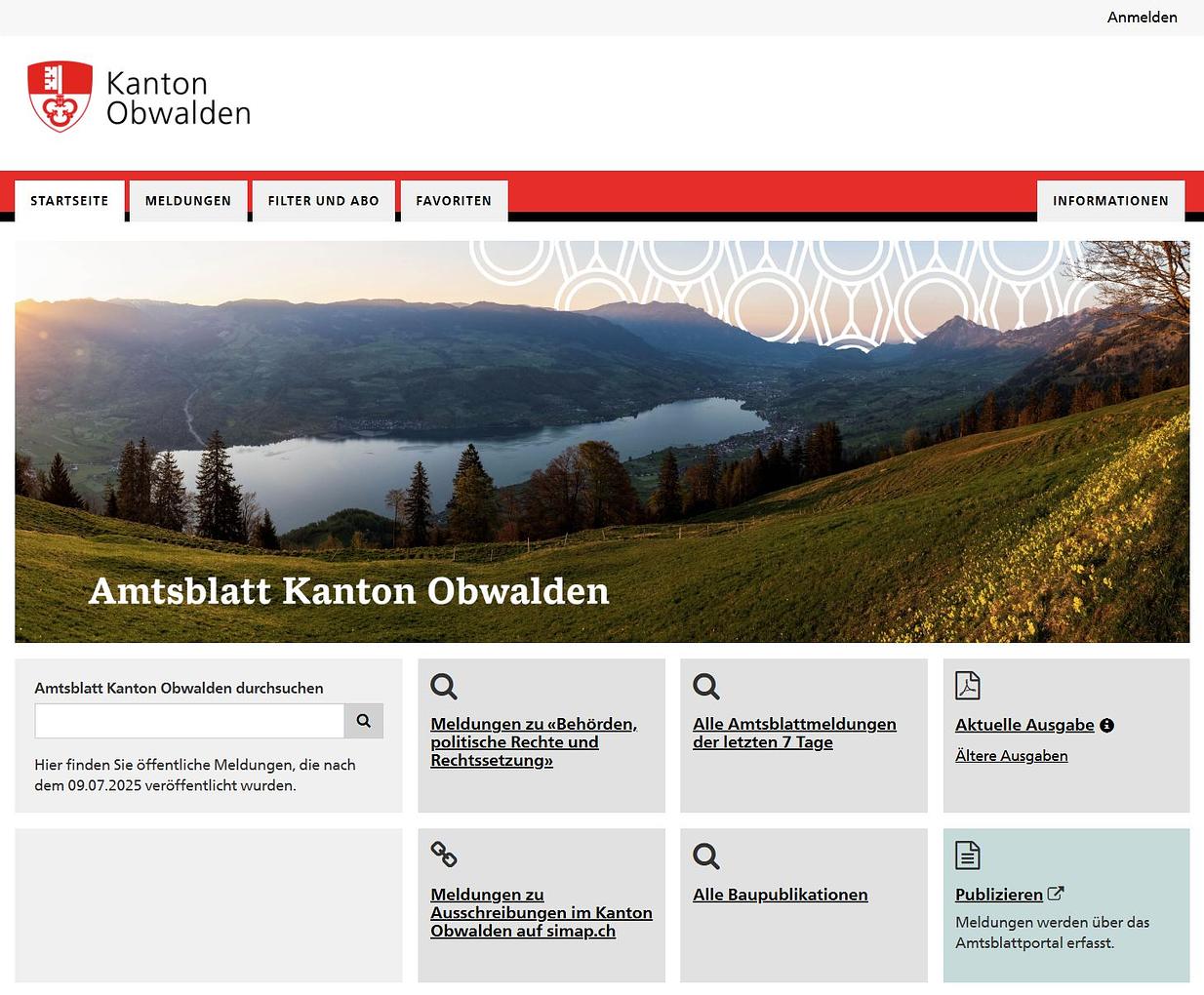Image resolution: width=1204 pixels, height=995 pixels.
Task: Click Anmelden to log in
Action: pyautogui.click(x=1142, y=18)
